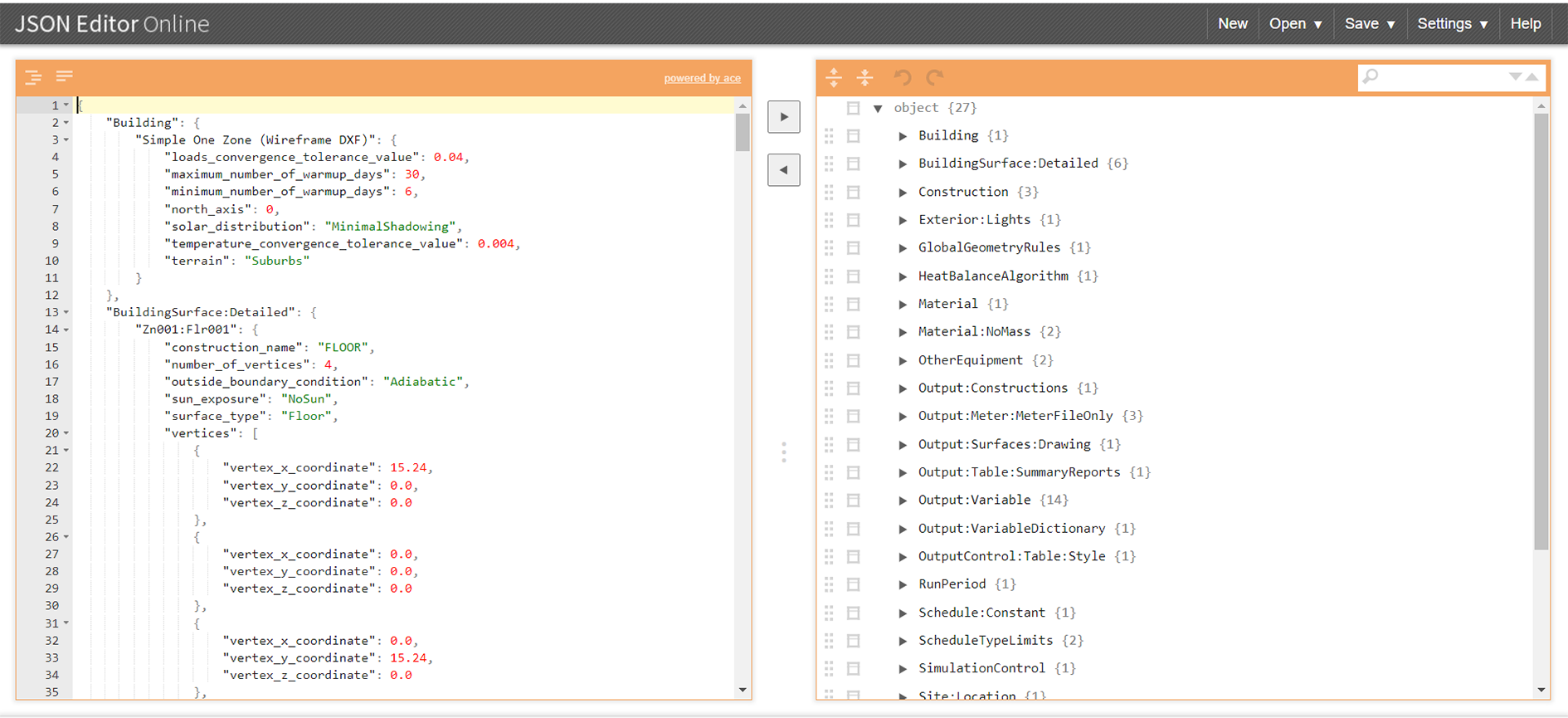This screenshot has width=1568, height=718.
Task: Expand the Output:Variable tree node
Action: coord(903,501)
